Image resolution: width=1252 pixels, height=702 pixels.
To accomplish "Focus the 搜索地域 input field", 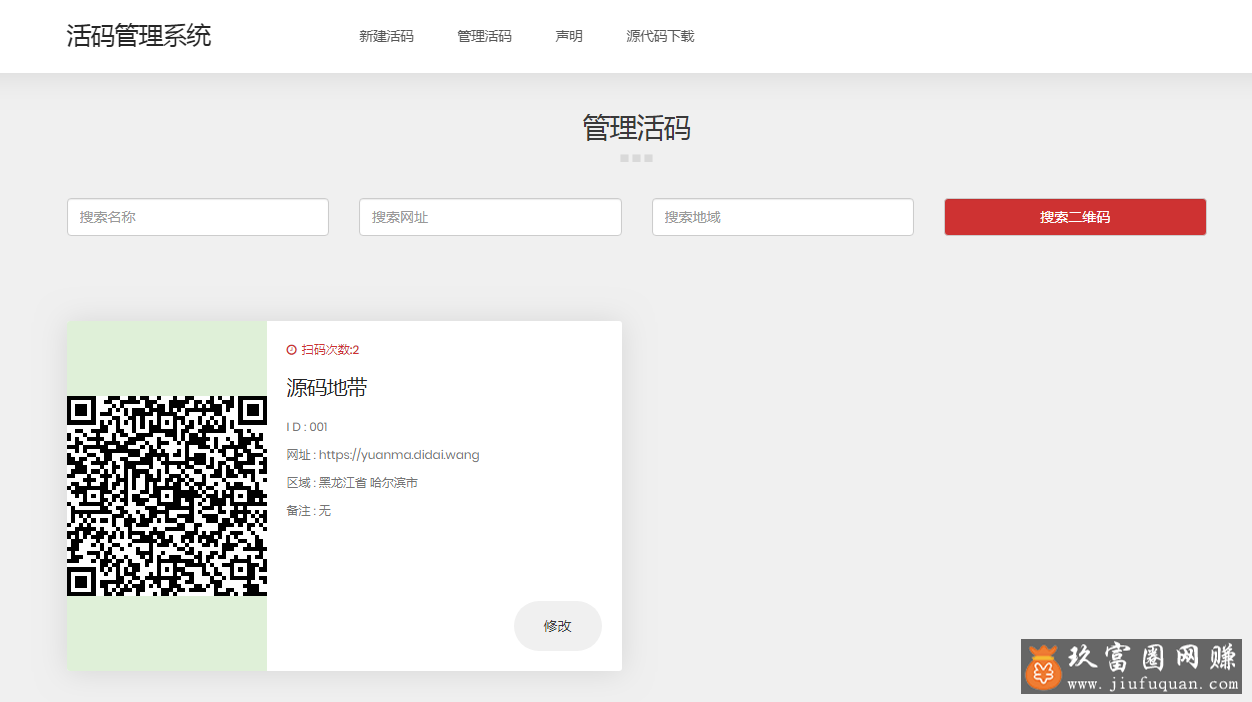I will (x=783, y=217).
